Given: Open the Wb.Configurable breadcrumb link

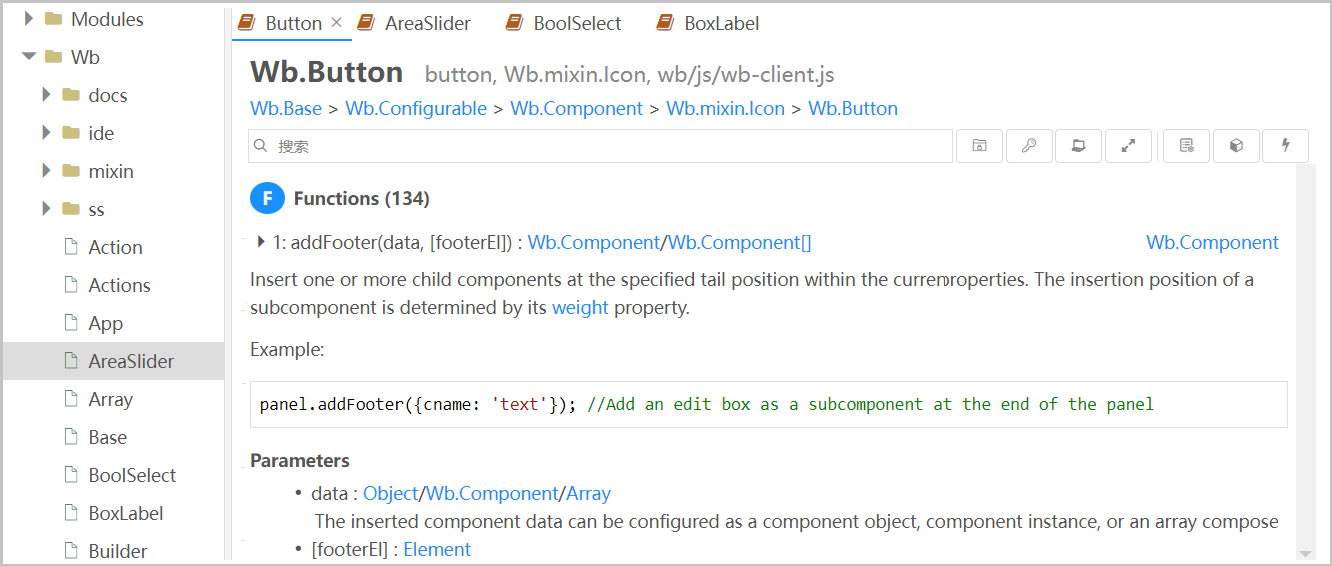Looking at the screenshot, I should (x=416, y=108).
